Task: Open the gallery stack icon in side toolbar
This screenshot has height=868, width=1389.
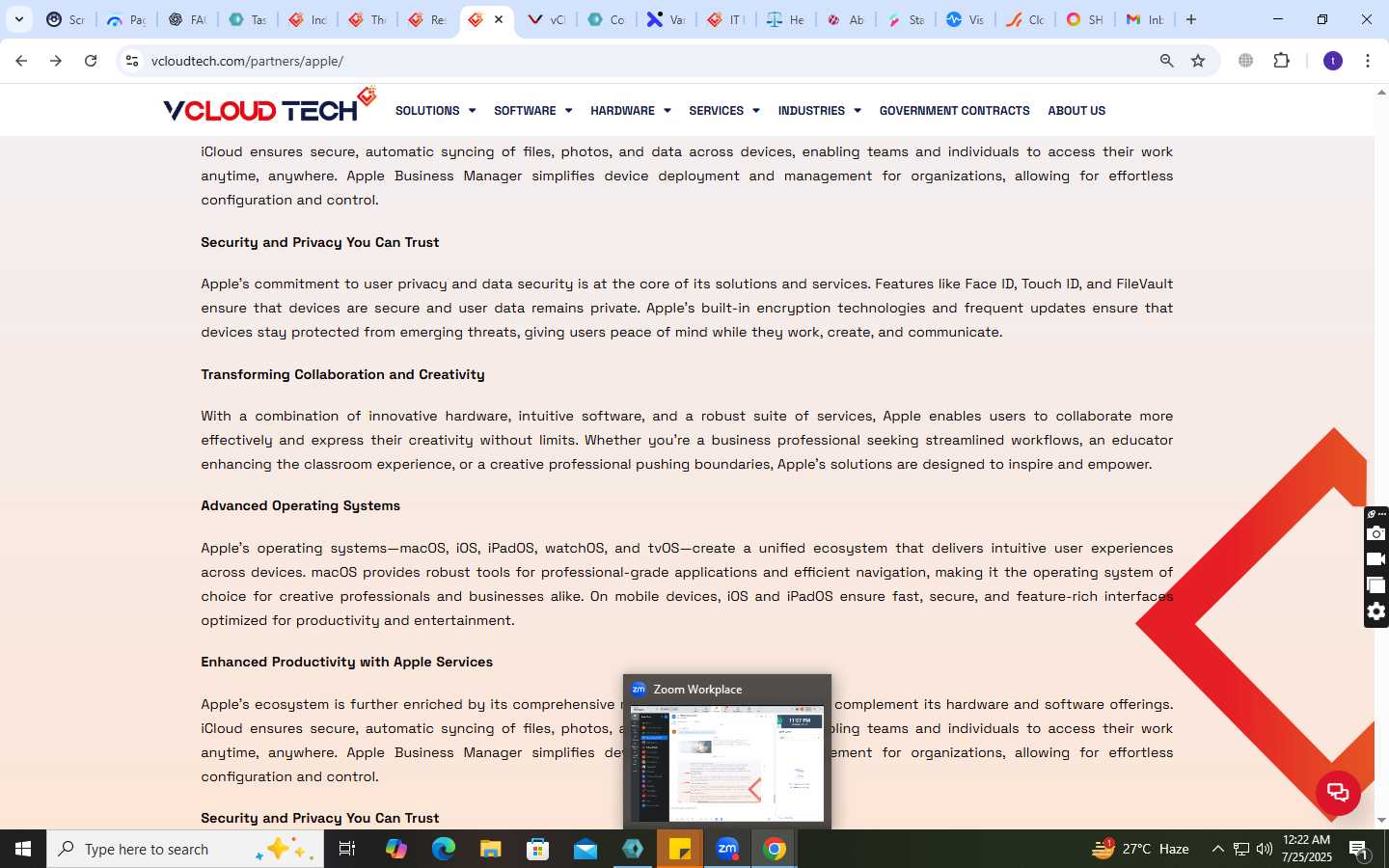Action: click(1376, 584)
